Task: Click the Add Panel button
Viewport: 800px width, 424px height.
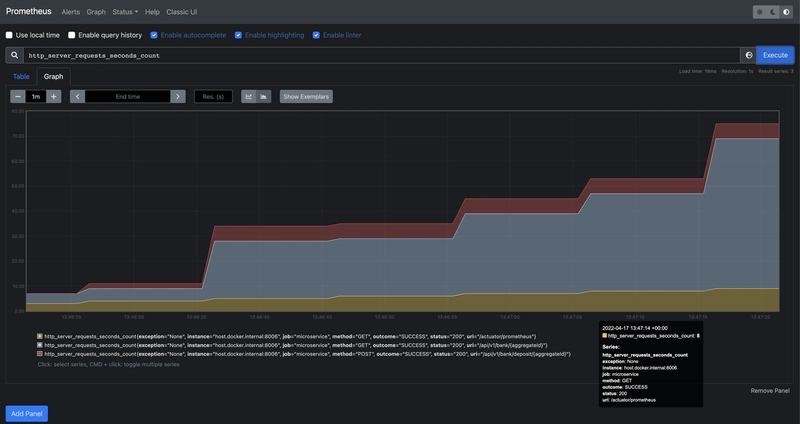Action: [x=27, y=413]
